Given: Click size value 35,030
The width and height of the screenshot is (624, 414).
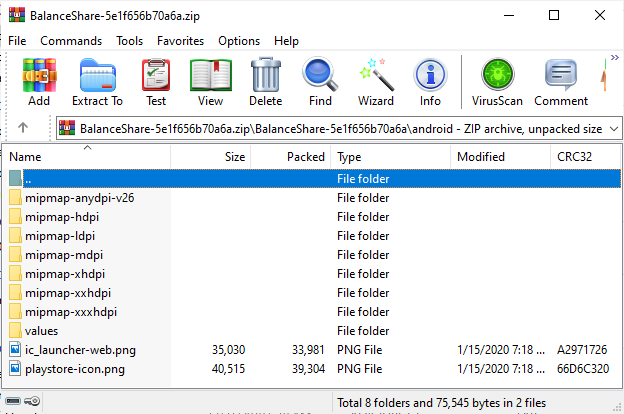Looking at the screenshot, I should (x=228, y=350).
